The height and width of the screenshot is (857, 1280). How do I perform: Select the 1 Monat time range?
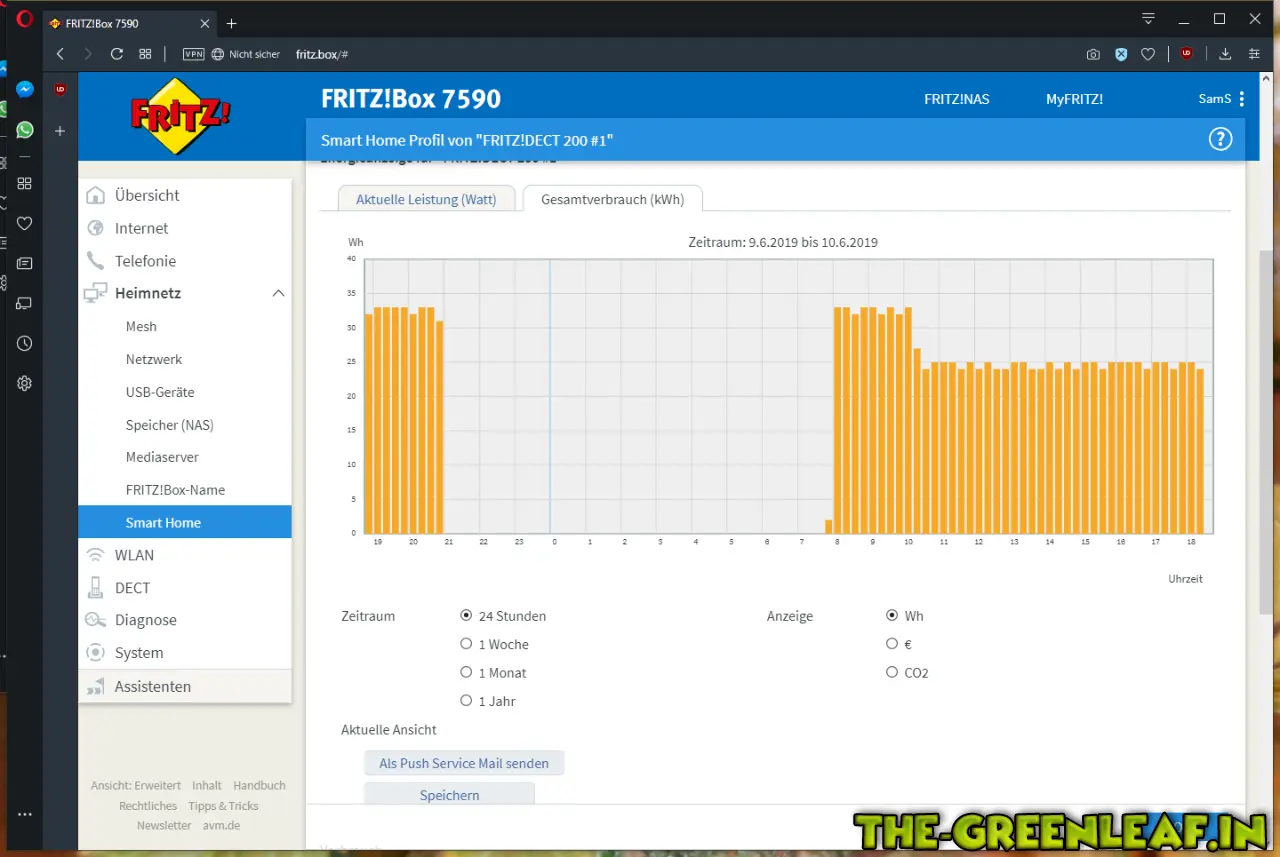point(466,673)
